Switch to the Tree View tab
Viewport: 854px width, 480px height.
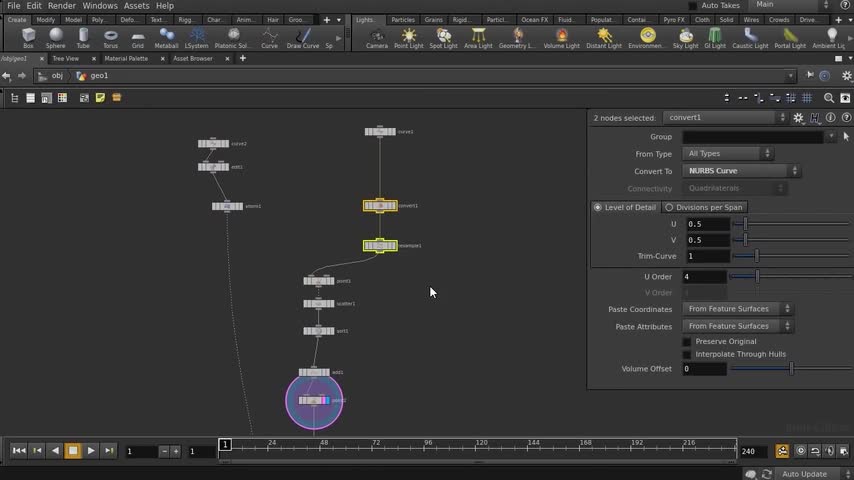tap(66, 58)
